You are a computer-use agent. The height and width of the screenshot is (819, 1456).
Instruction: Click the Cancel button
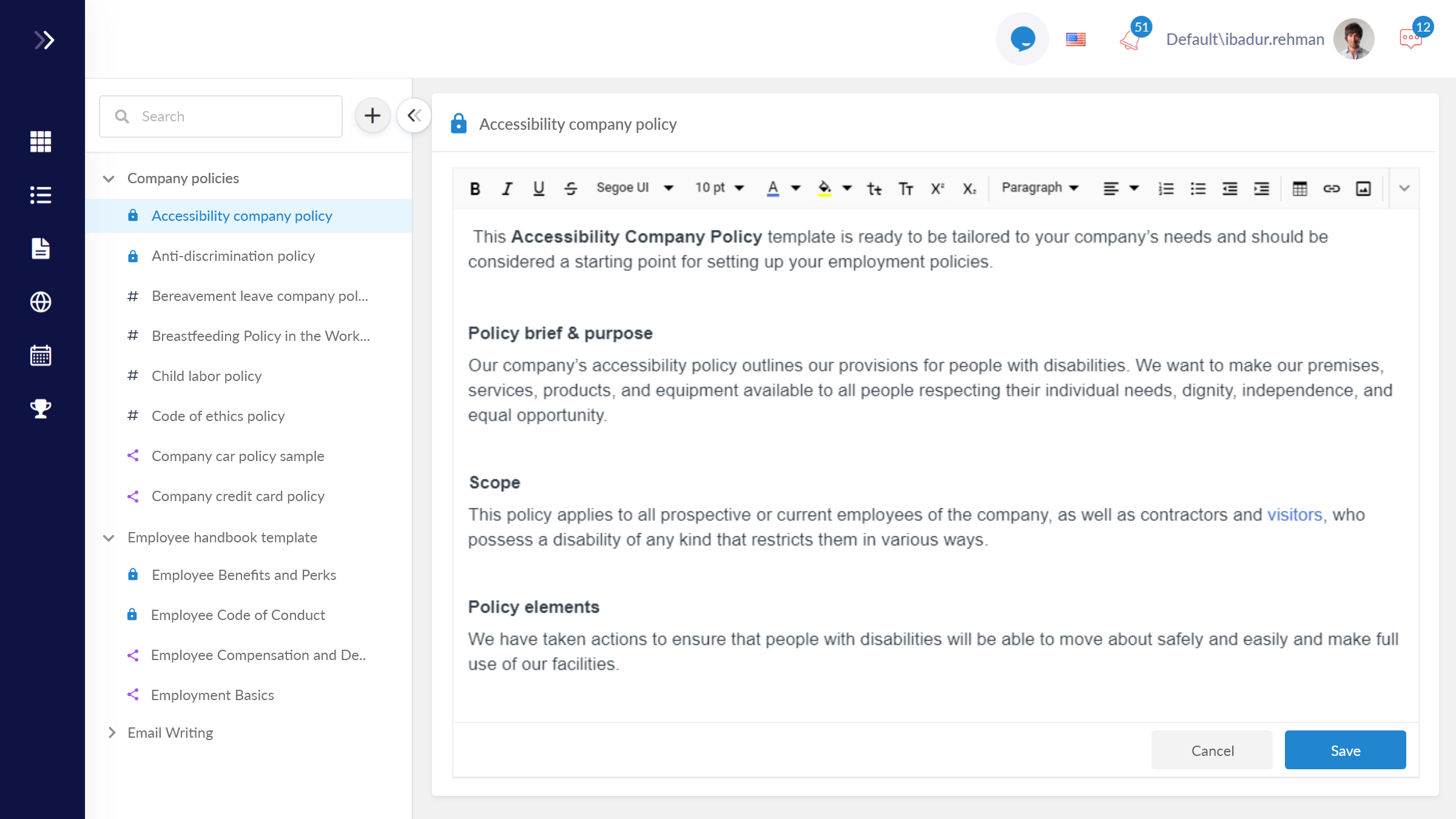point(1212,750)
